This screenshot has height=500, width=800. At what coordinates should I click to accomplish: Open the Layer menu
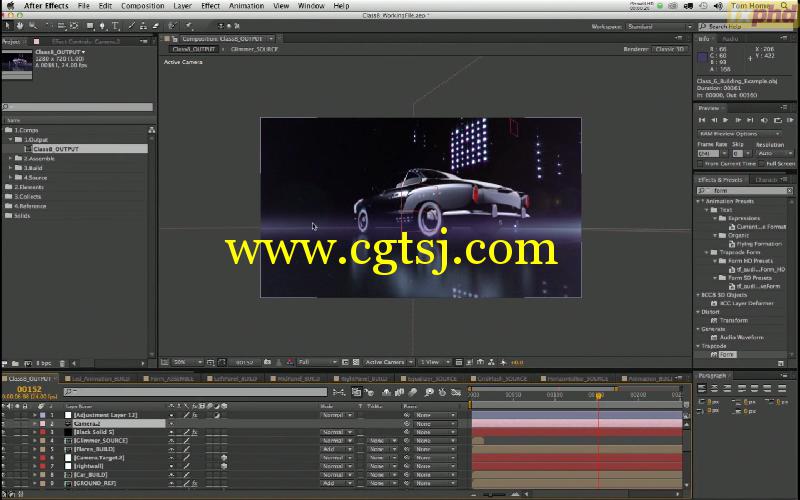click(182, 6)
